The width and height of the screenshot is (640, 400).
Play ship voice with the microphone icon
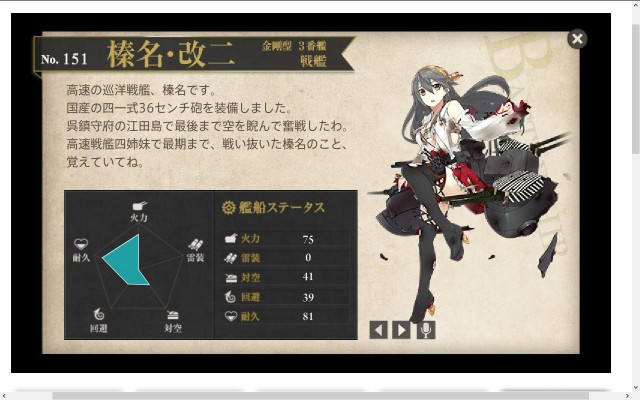(x=426, y=330)
